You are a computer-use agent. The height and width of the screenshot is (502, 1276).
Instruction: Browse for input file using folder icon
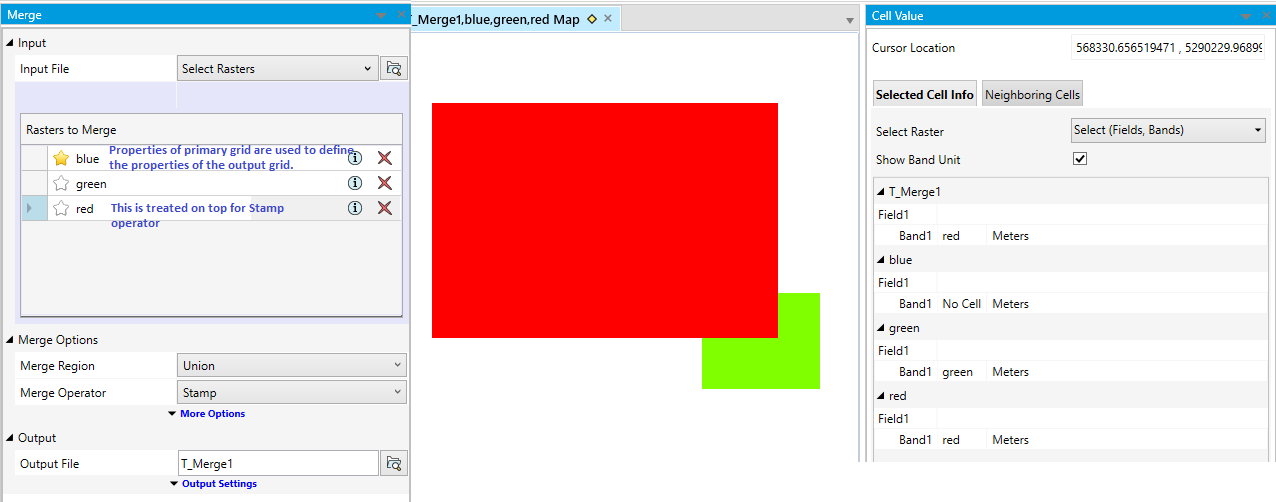pyautogui.click(x=394, y=69)
